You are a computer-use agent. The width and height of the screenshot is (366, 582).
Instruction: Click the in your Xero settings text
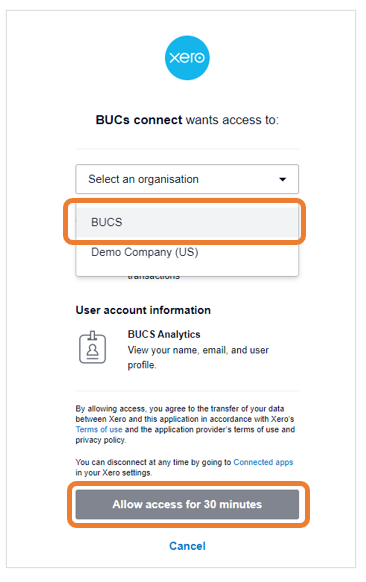tap(114, 473)
